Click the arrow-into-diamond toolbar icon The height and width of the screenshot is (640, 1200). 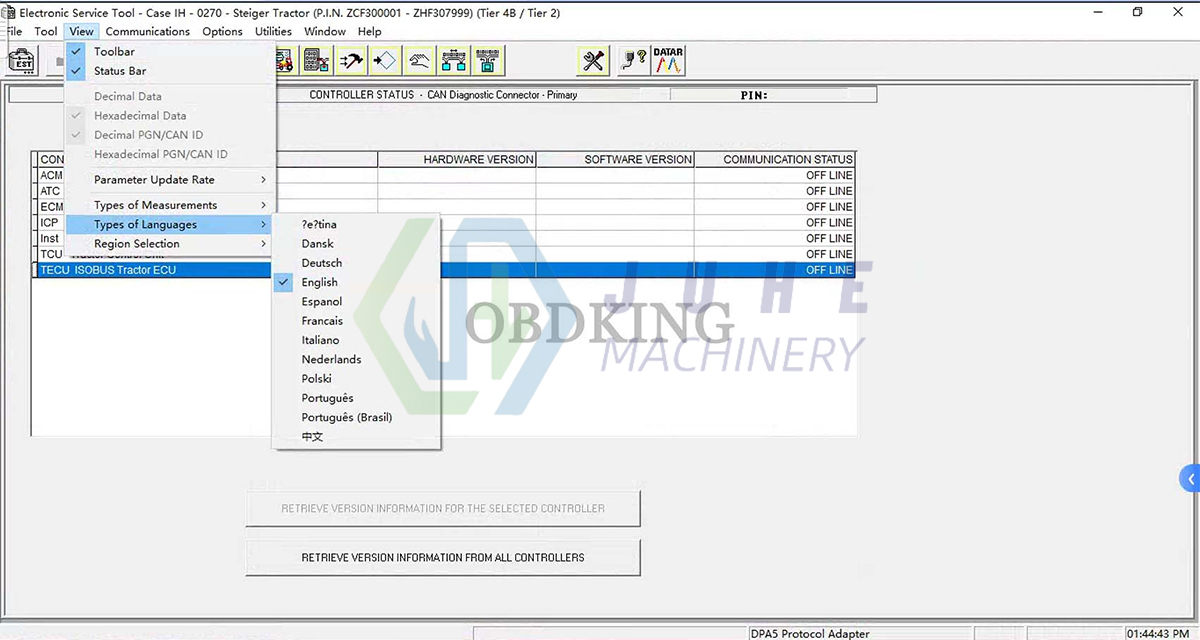385,61
